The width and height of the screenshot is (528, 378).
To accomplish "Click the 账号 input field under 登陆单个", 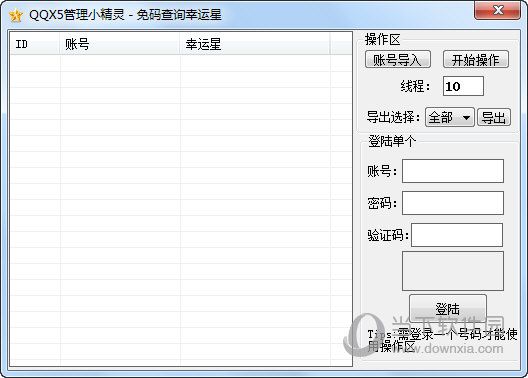I will coord(453,171).
